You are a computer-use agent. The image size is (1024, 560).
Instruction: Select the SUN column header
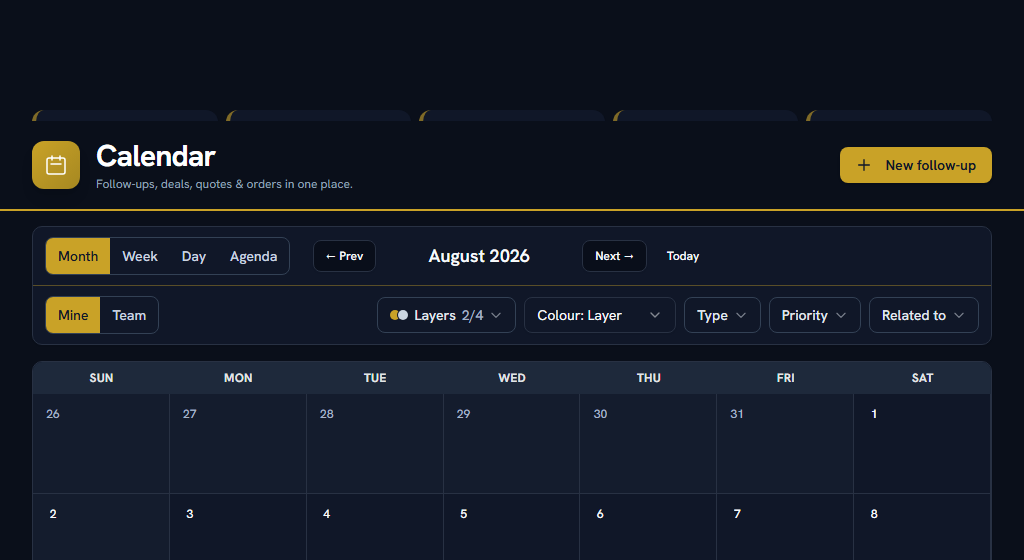[x=101, y=378]
